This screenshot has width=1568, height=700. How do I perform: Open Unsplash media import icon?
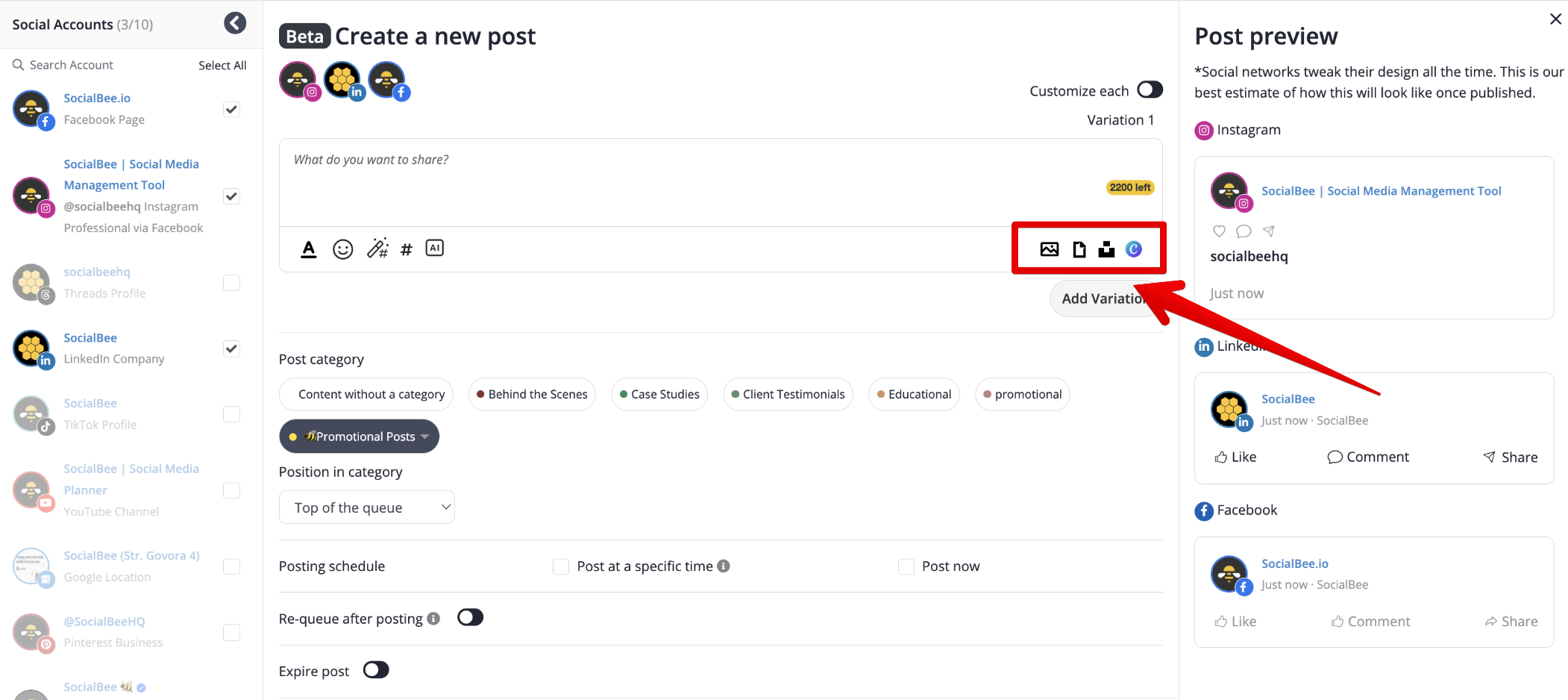point(1106,249)
